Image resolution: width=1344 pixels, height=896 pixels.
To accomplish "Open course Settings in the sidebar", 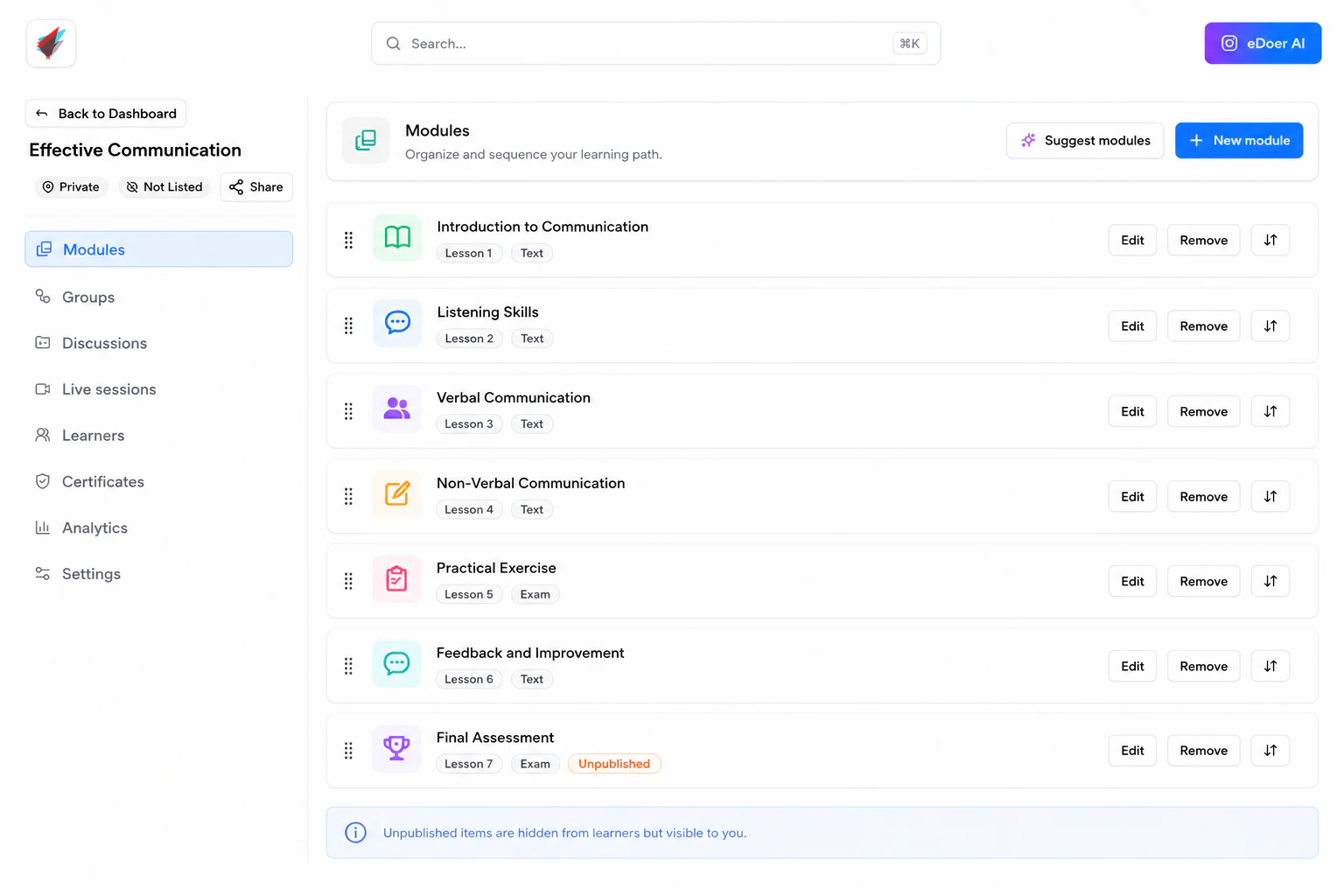I will (159, 574).
